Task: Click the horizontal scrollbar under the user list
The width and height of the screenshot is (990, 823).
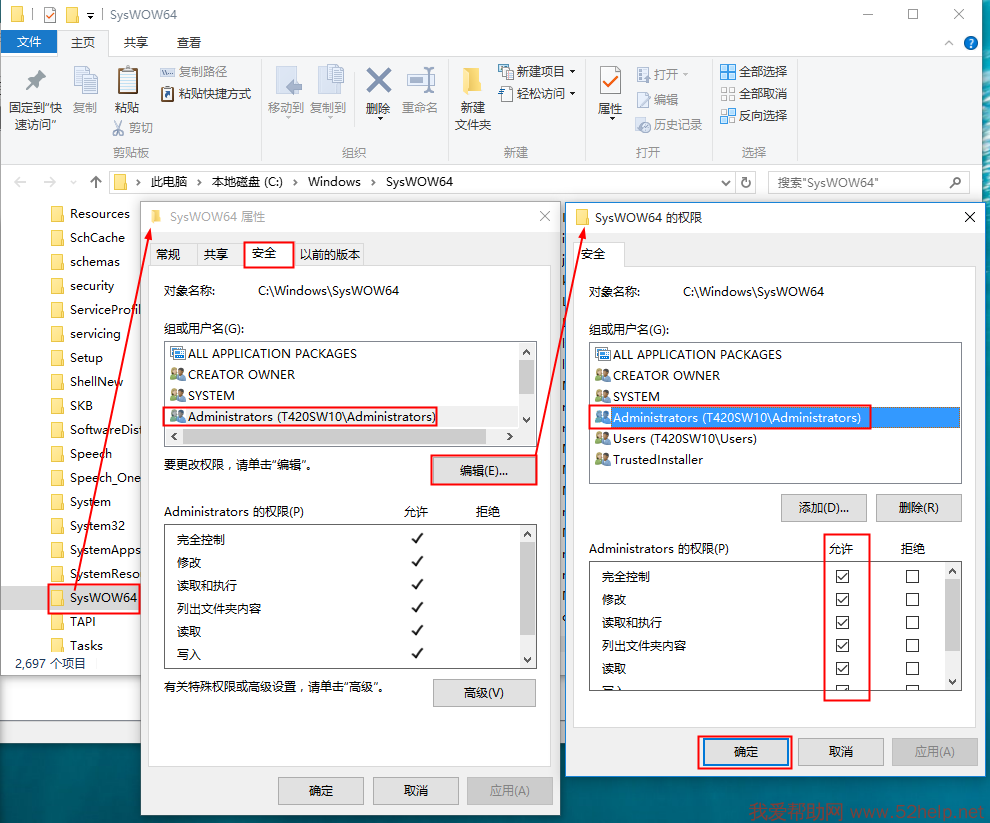Action: tap(334, 437)
